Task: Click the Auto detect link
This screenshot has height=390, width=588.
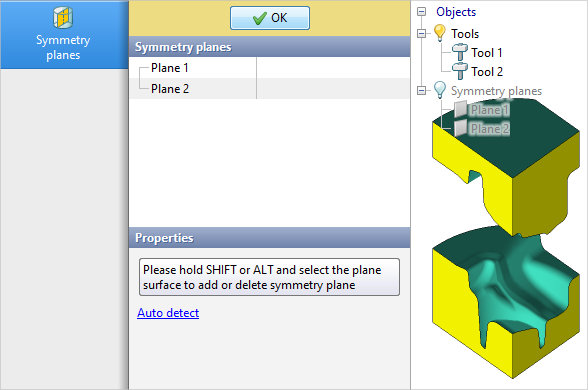Action: pos(168,313)
